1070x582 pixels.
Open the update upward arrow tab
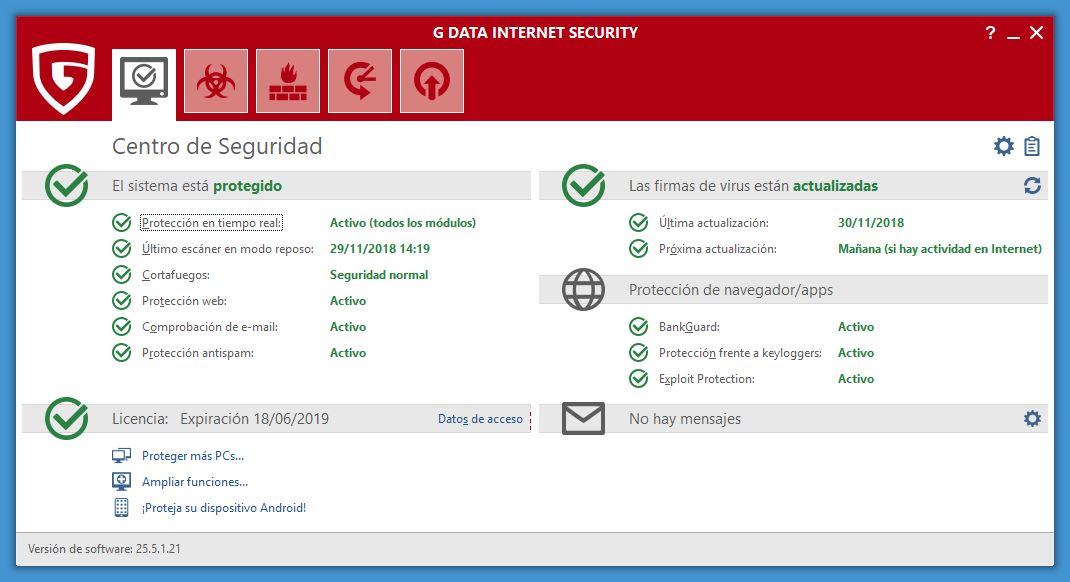click(x=432, y=81)
